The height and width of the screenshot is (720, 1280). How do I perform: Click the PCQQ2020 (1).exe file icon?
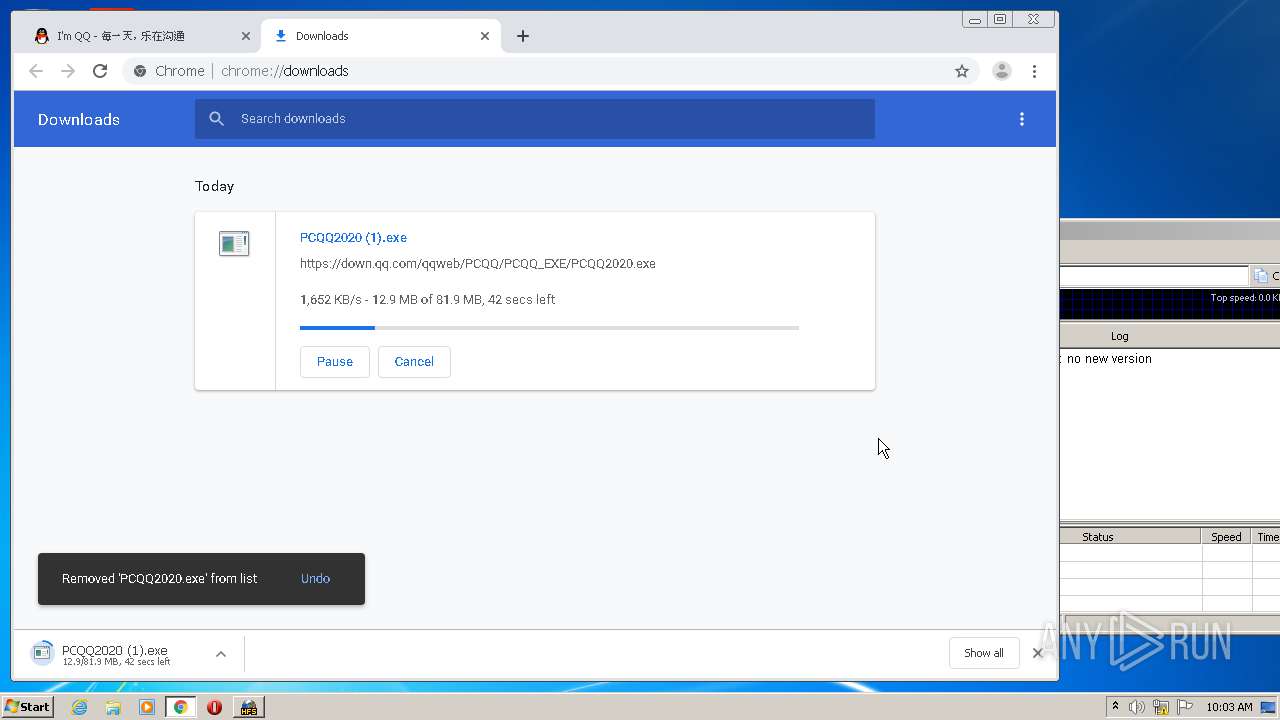tap(234, 243)
